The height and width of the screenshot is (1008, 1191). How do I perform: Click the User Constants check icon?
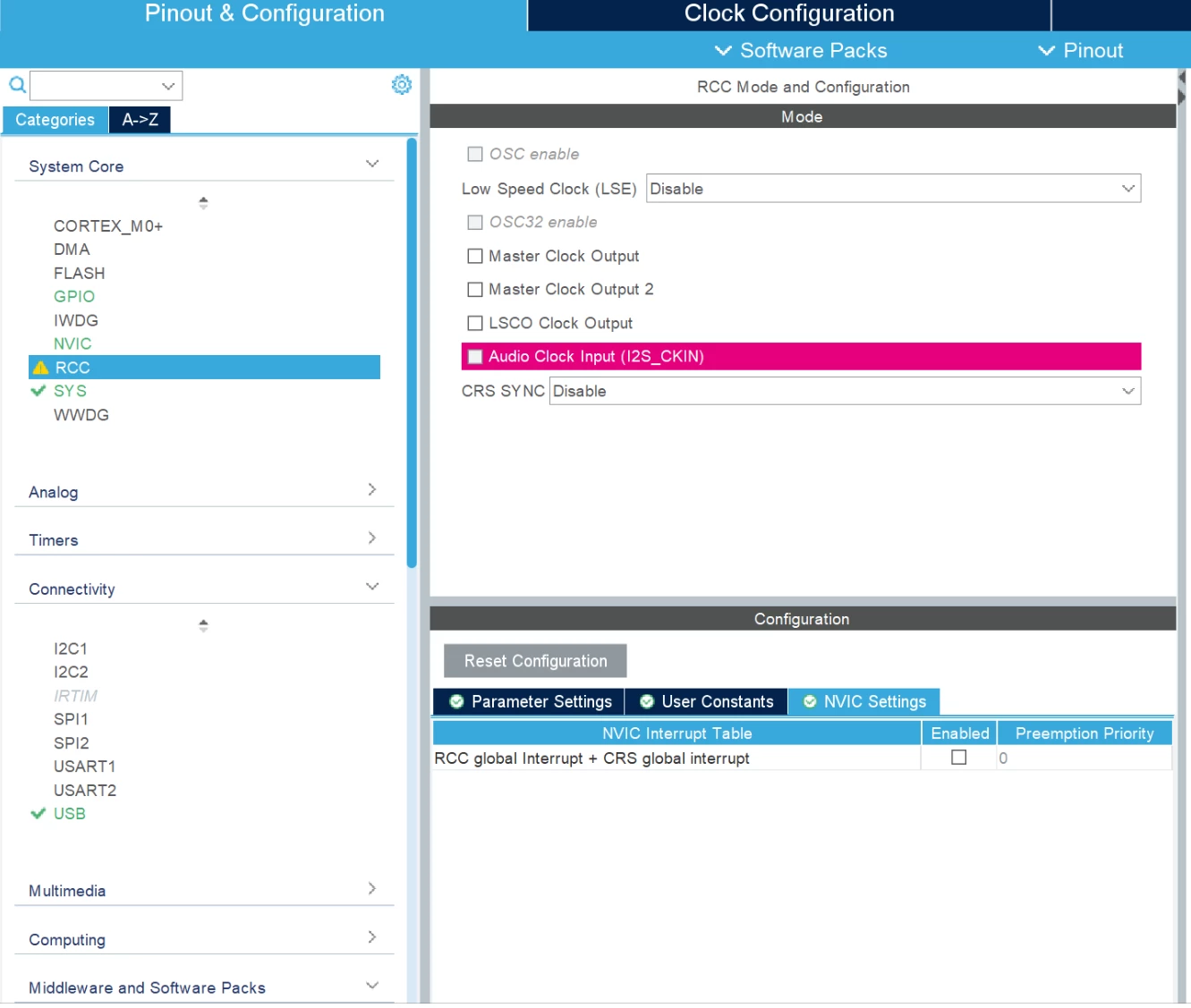point(647,702)
